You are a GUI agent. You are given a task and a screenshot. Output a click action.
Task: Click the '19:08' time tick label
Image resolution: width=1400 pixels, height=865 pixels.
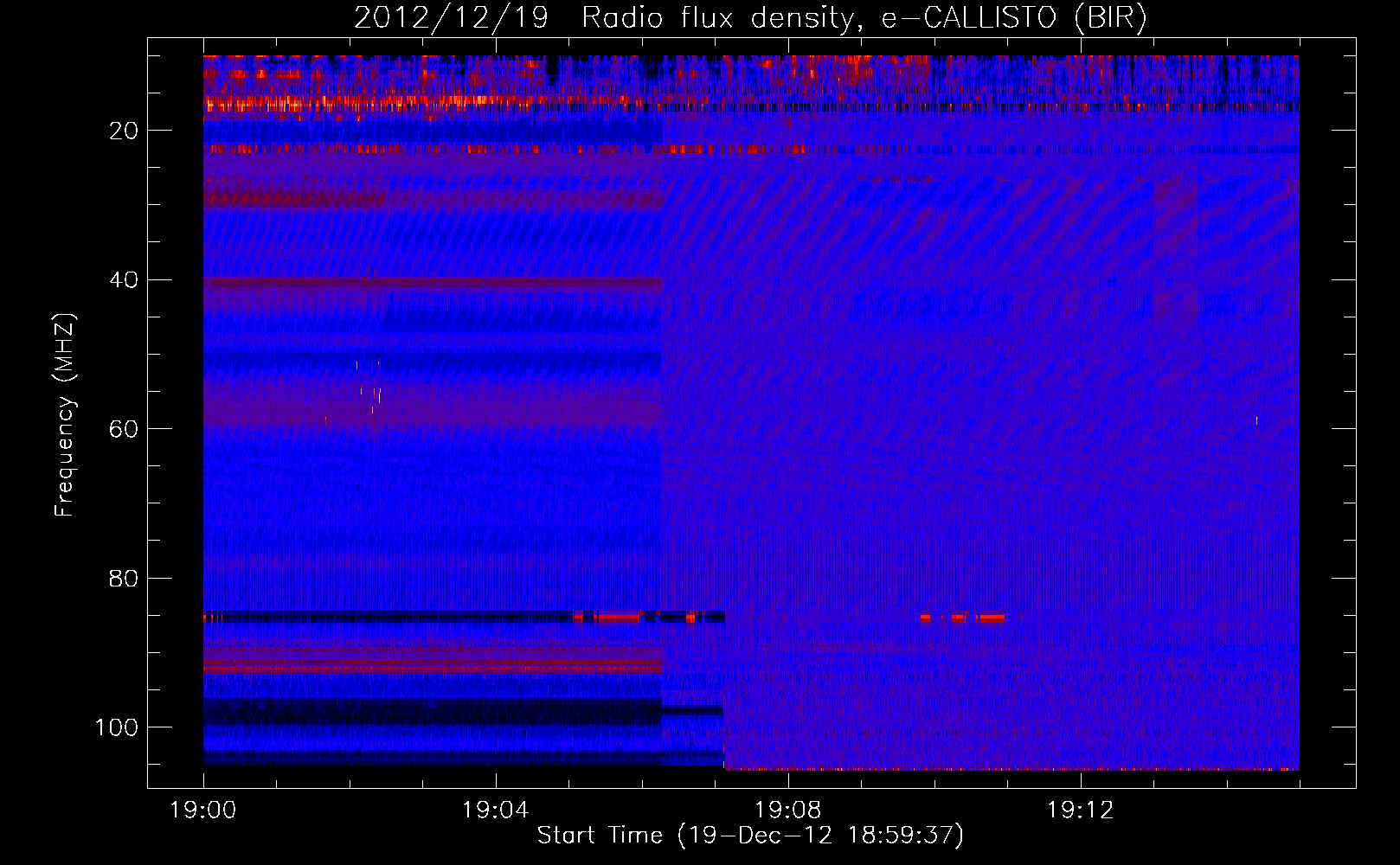(x=788, y=811)
